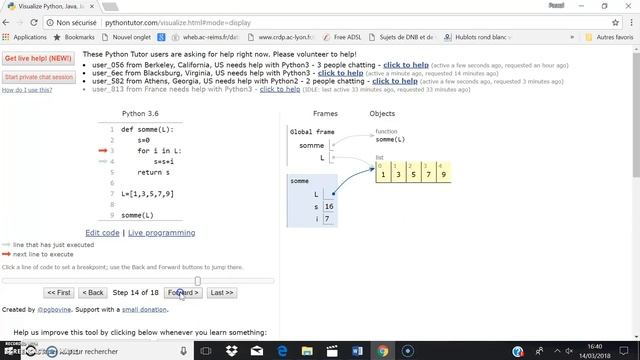Open the Applications bookmarks shortcut
Viewport: 640px width, 360px height.
click(24, 37)
